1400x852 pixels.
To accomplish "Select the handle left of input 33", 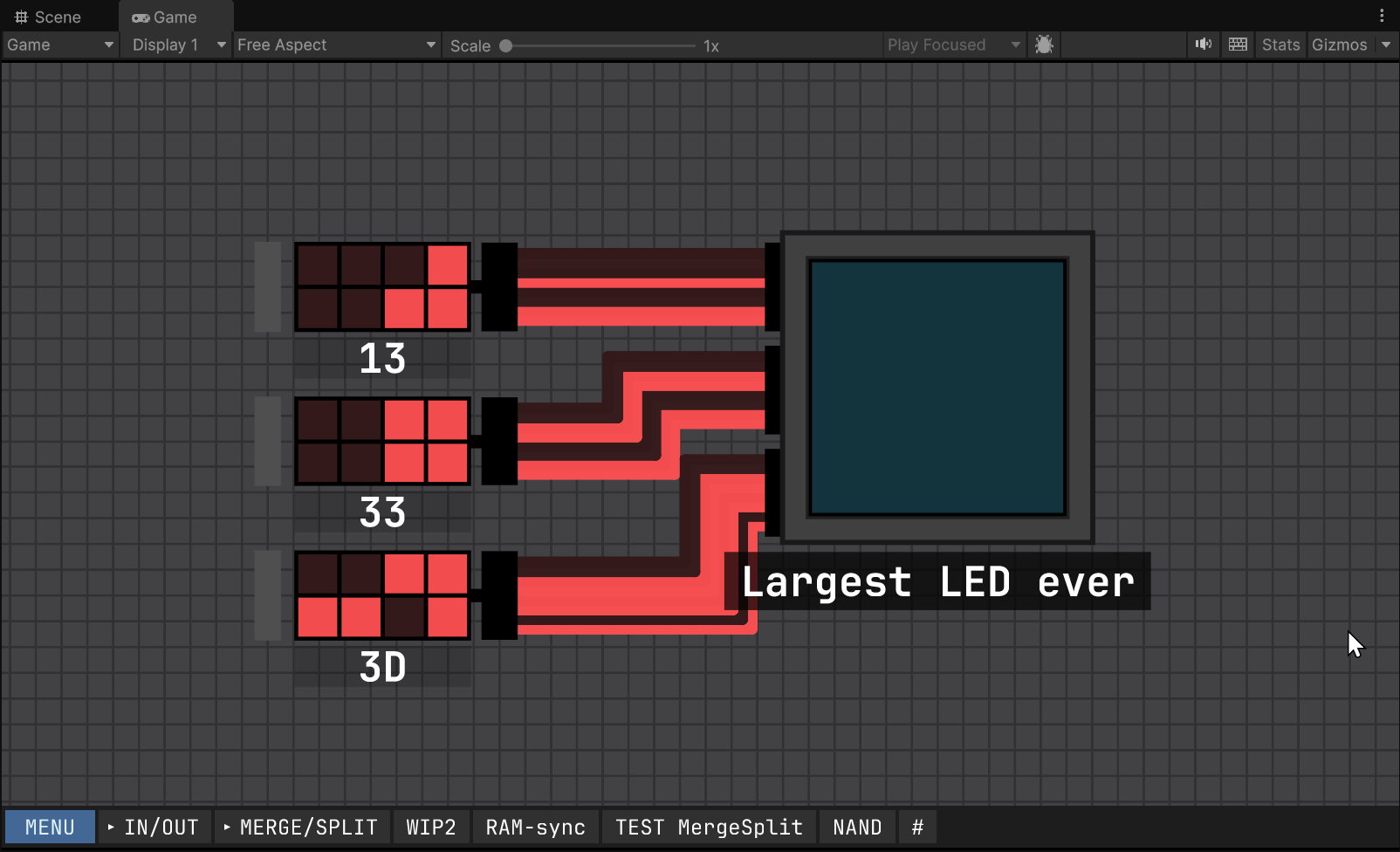I will (x=267, y=441).
